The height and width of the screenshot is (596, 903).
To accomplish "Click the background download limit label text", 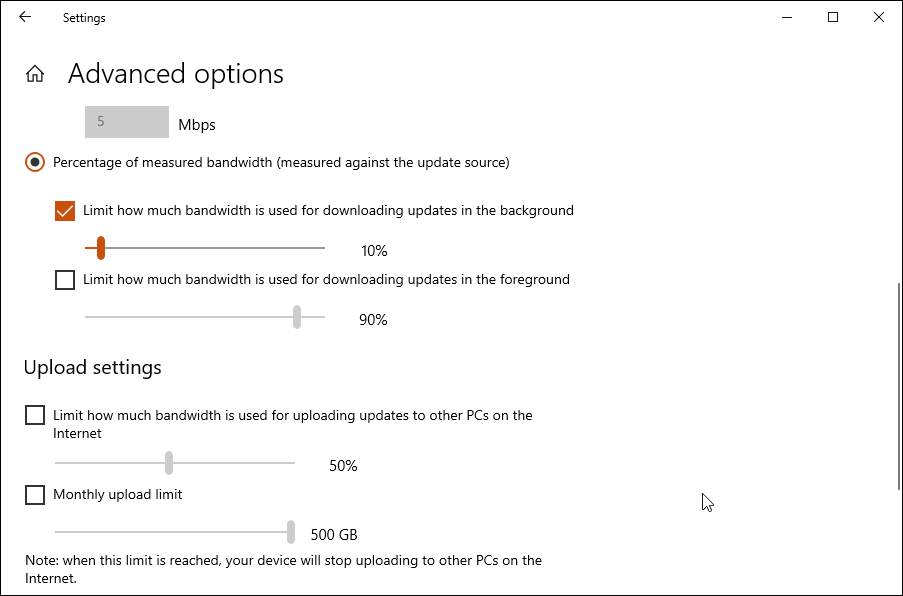I will pos(328,211).
